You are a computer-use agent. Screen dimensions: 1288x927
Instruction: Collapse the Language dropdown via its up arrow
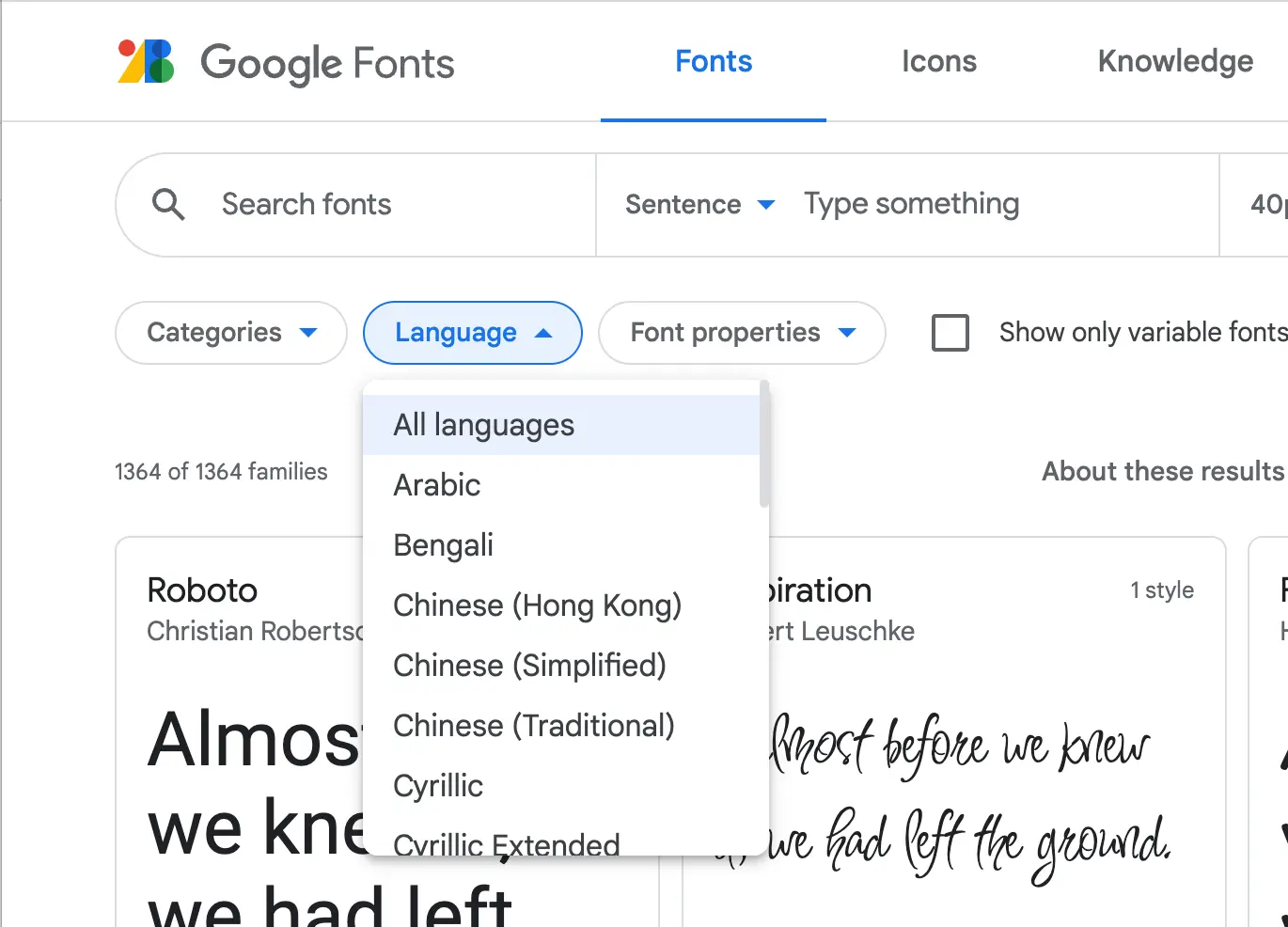point(545,333)
